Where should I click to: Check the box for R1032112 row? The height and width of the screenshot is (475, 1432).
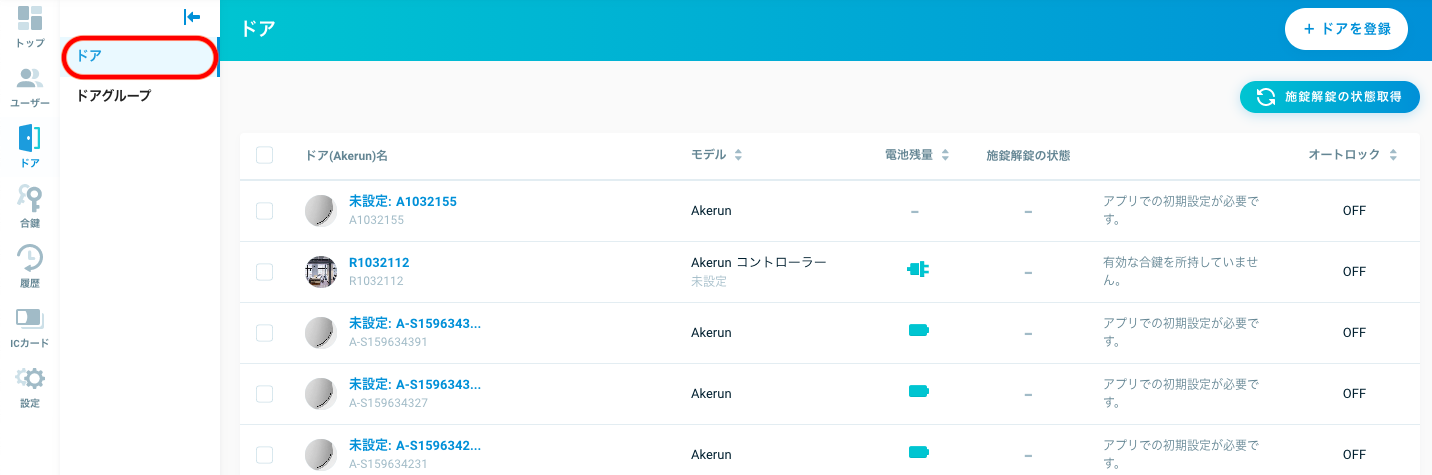264,272
